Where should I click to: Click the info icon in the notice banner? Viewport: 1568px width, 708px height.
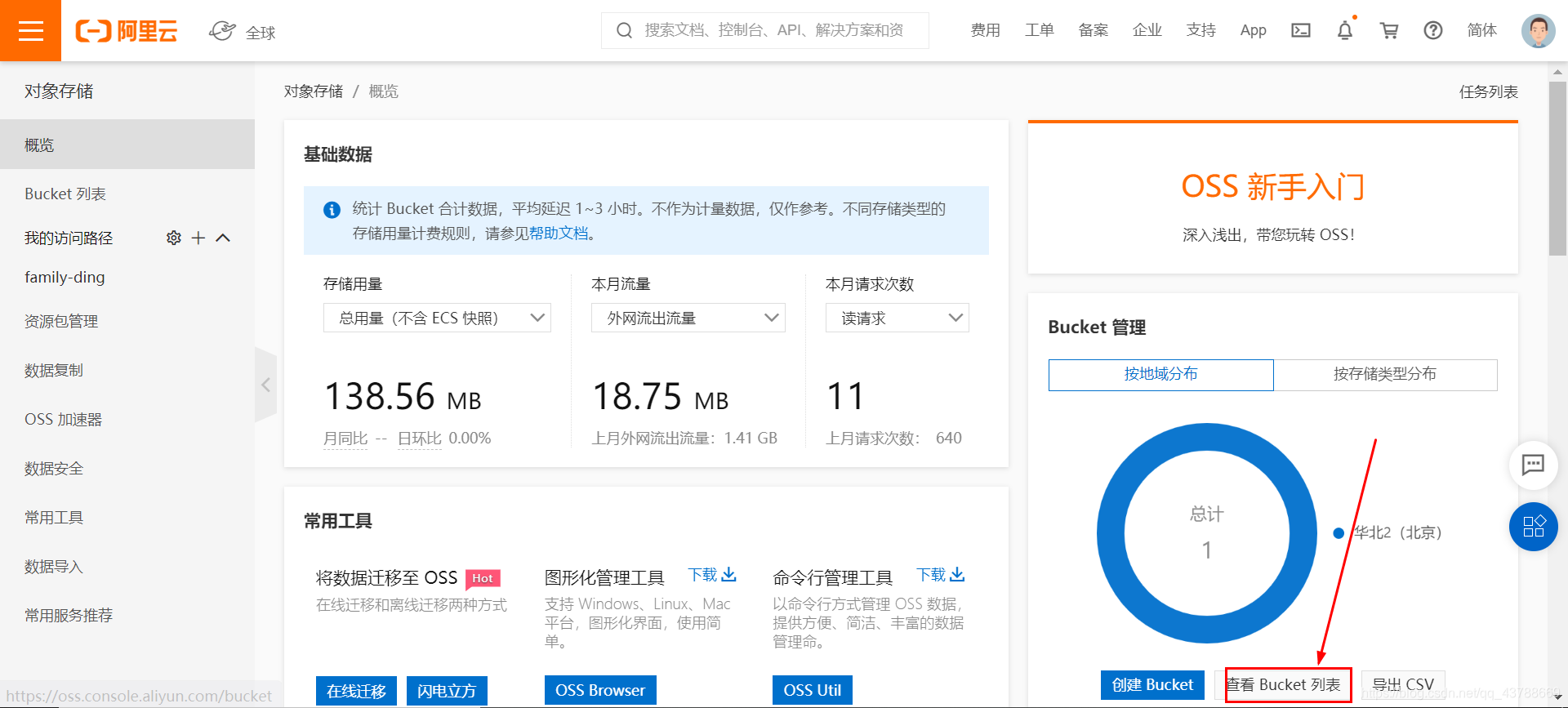coord(332,210)
